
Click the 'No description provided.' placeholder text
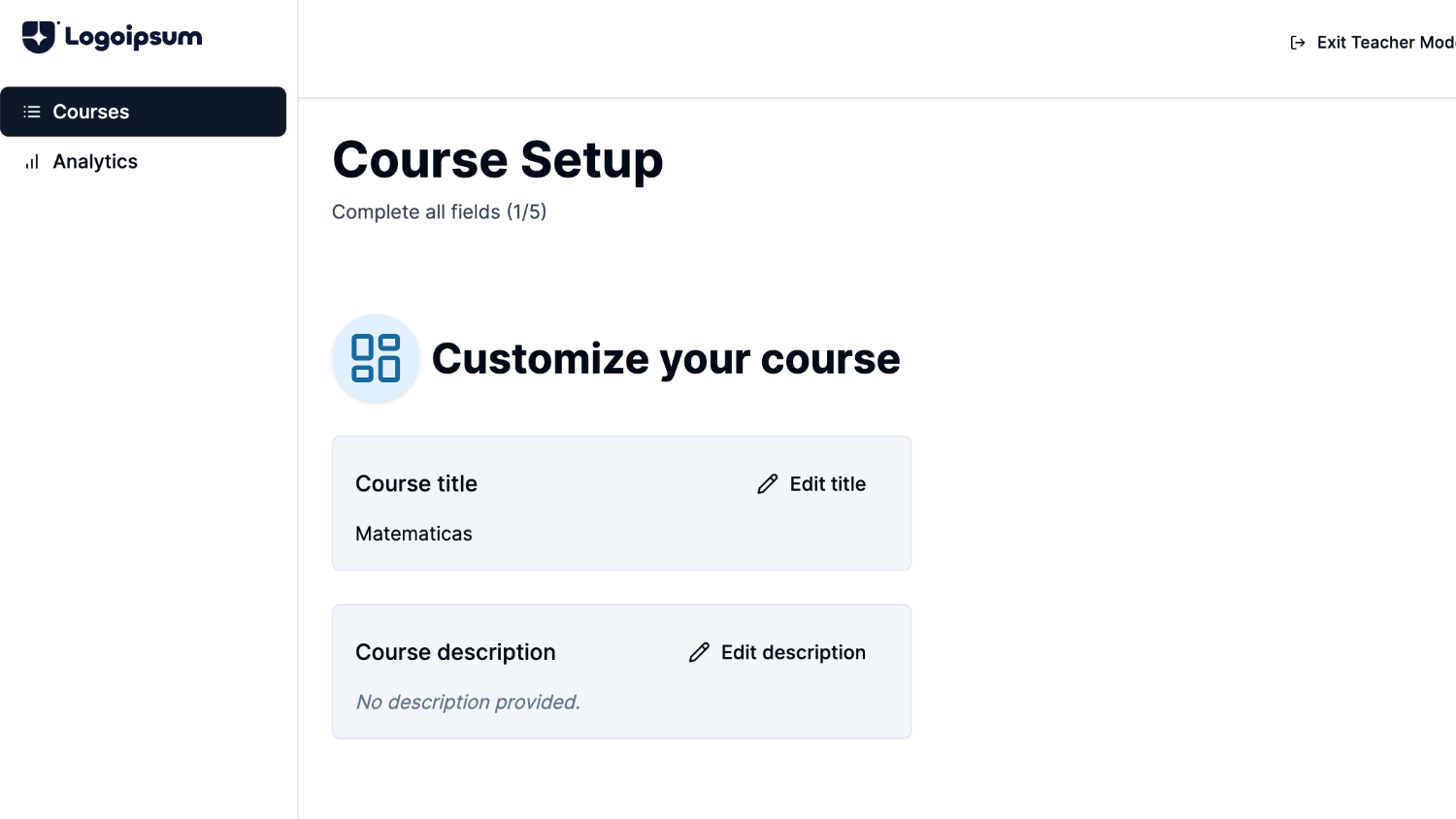point(468,702)
